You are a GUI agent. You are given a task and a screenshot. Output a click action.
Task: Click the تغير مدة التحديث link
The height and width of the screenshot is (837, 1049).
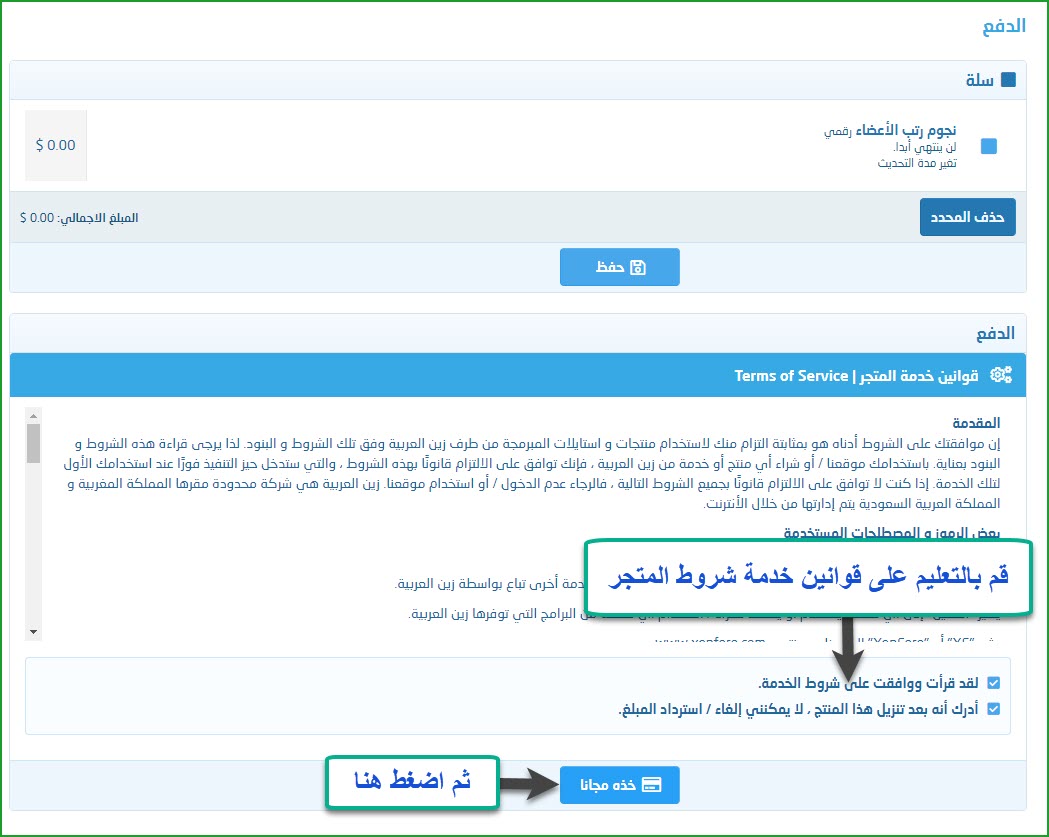[917, 163]
